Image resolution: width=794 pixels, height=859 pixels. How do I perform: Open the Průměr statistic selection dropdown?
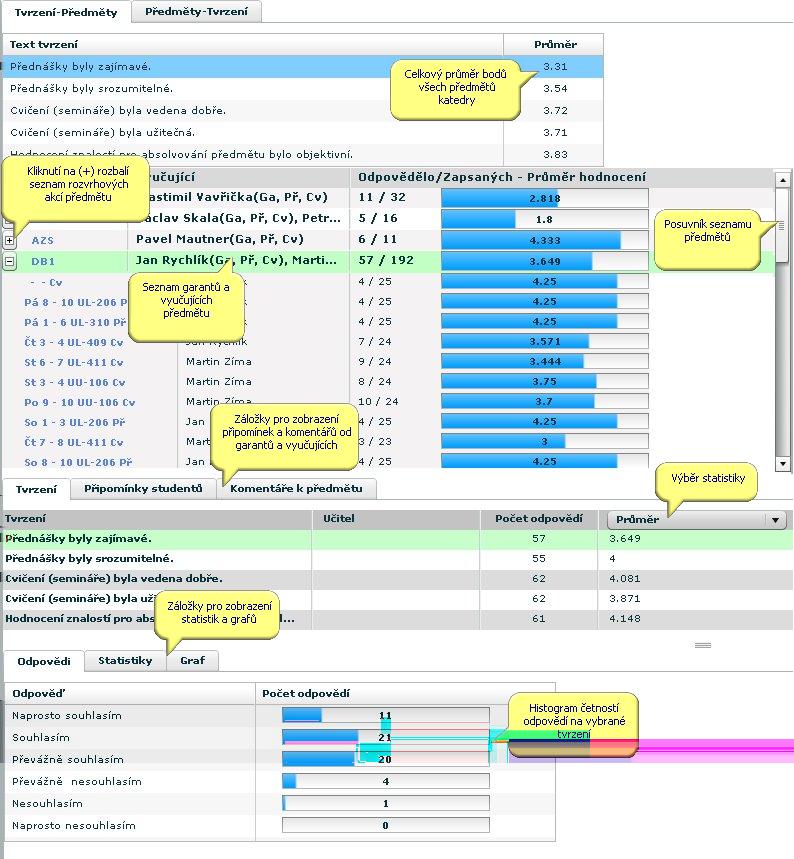pyautogui.click(x=697, y=519)
